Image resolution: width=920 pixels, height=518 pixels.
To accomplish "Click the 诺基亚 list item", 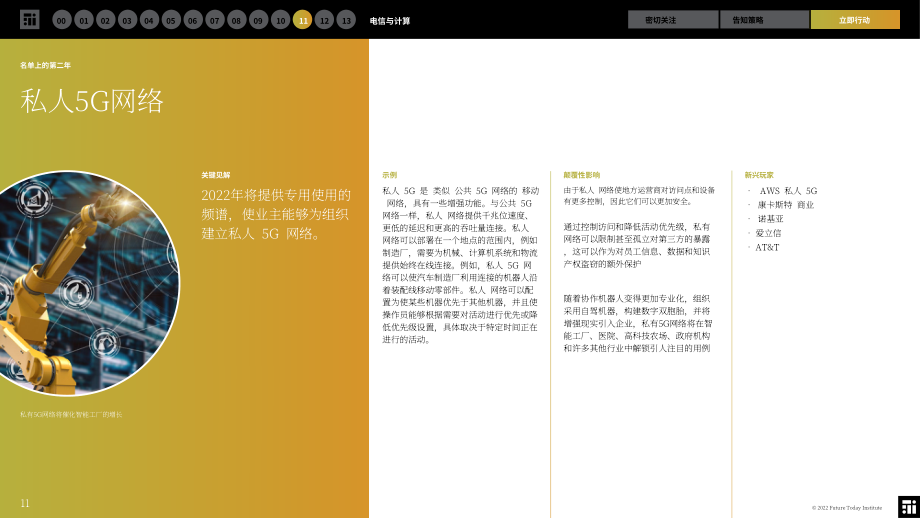I will (770, 219).
